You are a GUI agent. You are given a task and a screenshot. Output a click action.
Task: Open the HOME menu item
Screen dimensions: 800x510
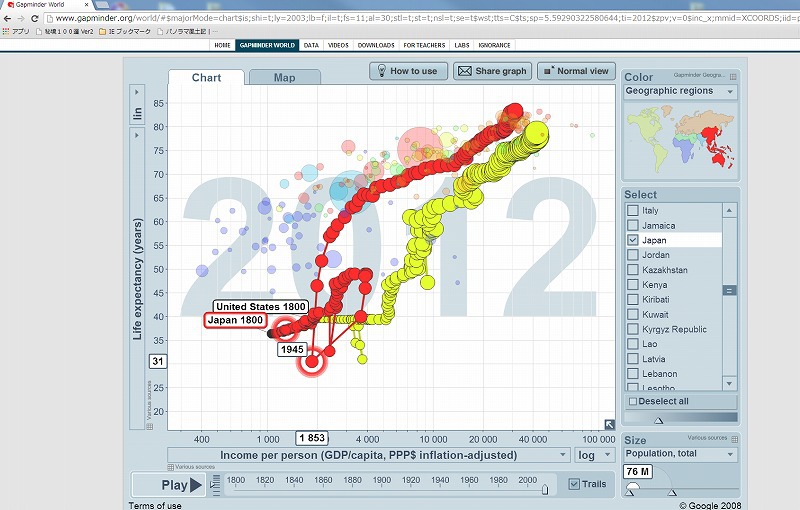222,45
